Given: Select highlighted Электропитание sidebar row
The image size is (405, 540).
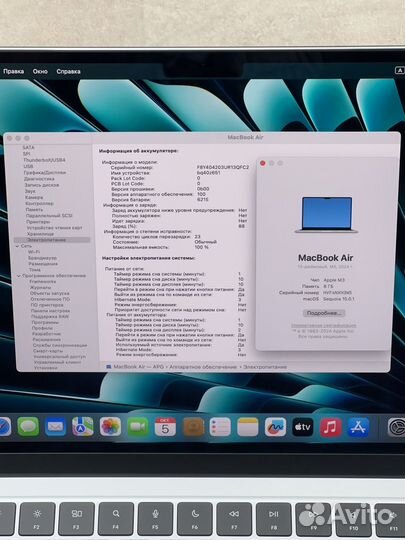Looking at the screenshot, I should tap(52, 240).
